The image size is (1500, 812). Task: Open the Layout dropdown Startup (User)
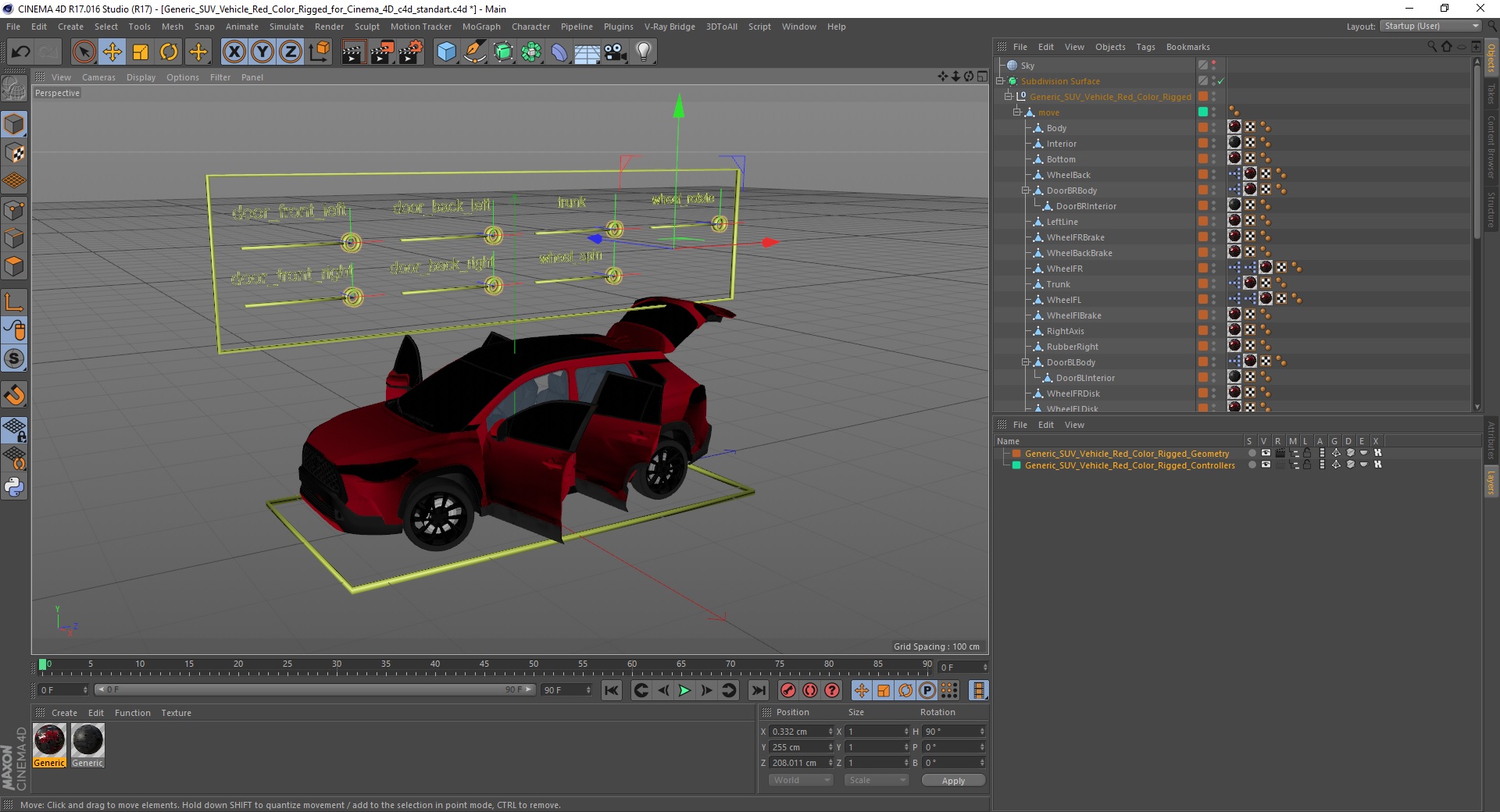(1430, 27)
